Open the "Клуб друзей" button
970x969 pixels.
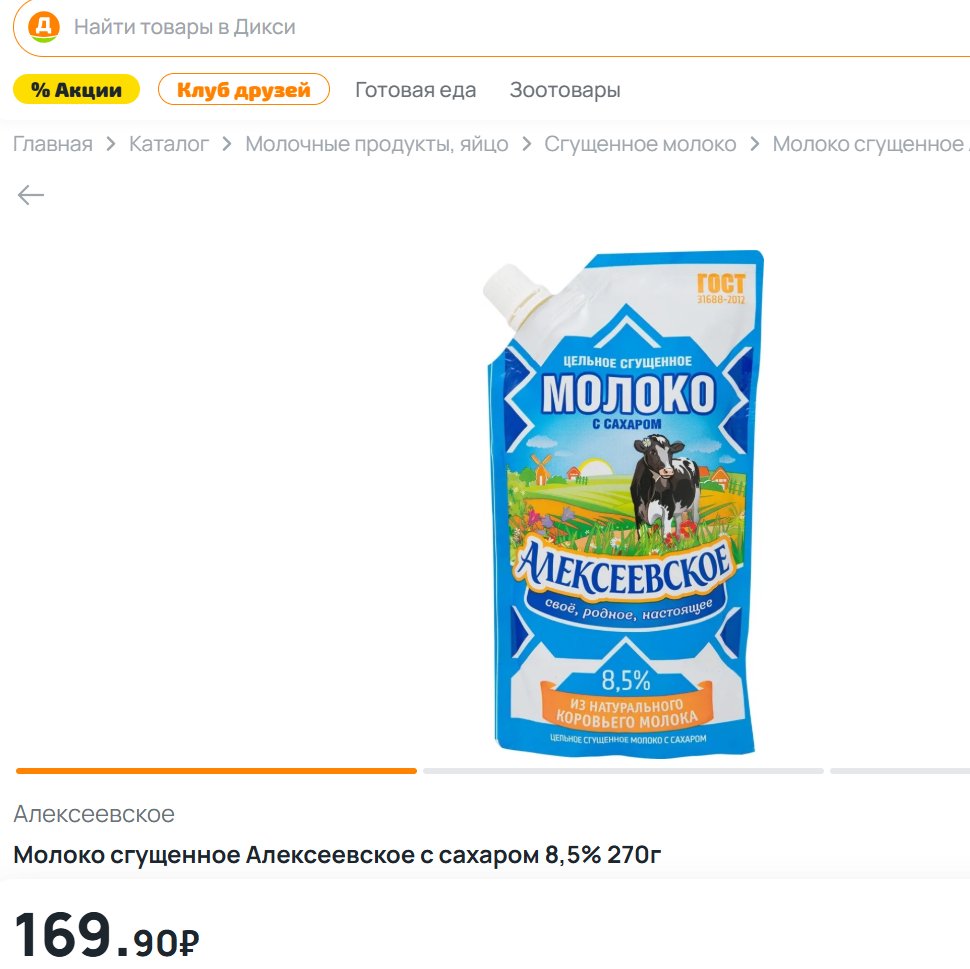pos(244,90)
